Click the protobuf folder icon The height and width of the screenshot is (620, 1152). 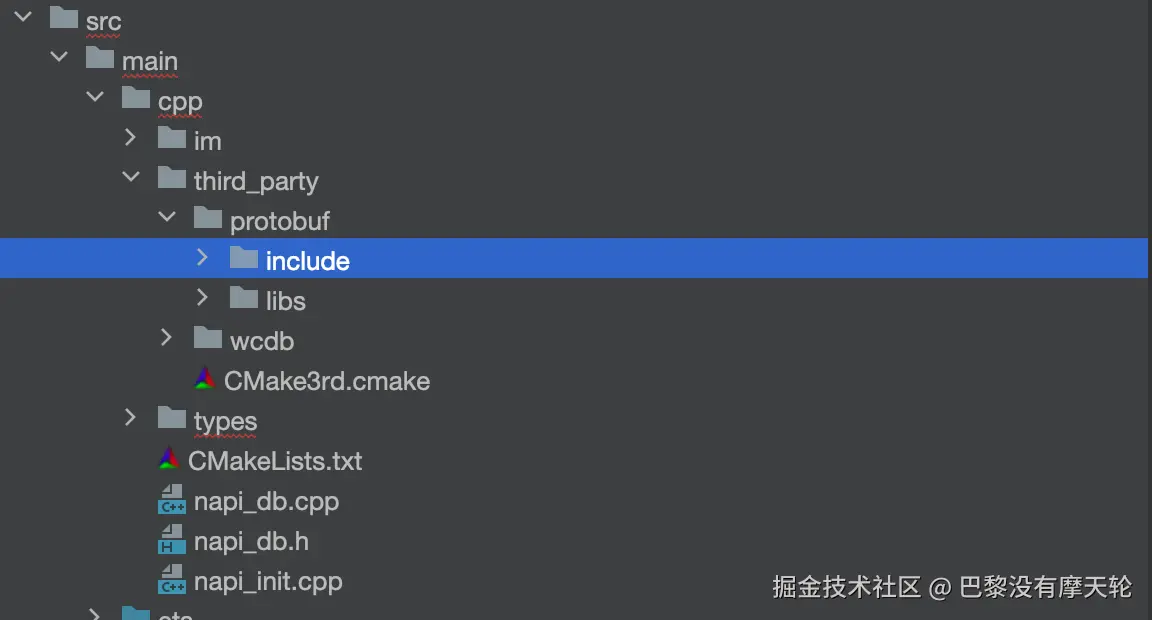(x=208, y=219)
